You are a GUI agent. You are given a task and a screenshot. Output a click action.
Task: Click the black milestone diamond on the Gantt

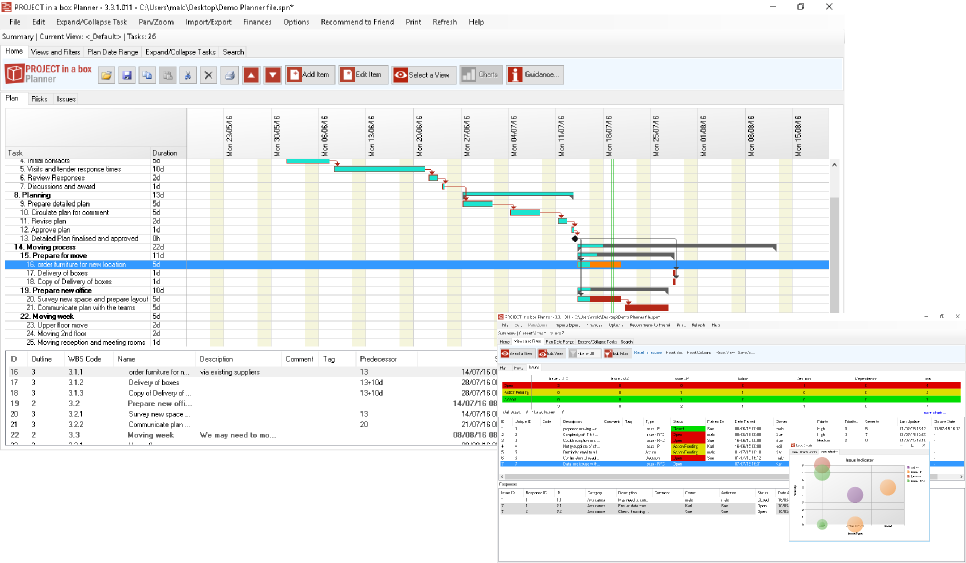(575, 238)
